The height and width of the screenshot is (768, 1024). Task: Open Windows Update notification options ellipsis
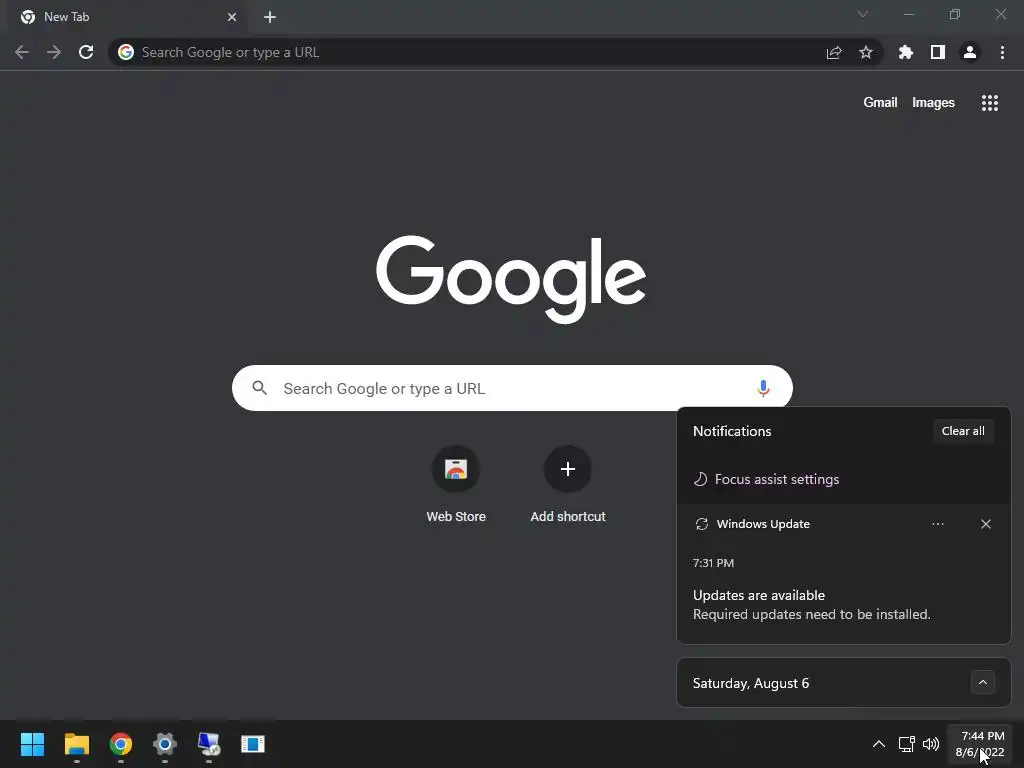938,524
